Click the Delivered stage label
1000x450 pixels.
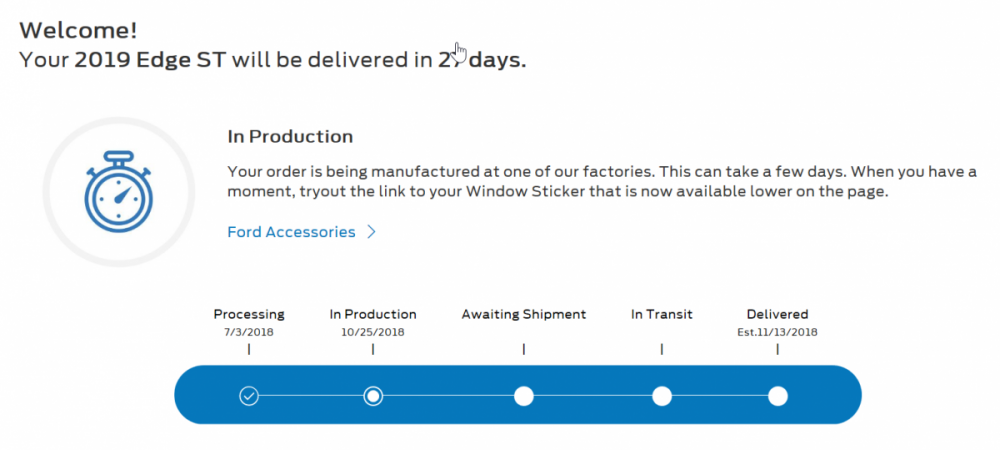(x=777, y=314)
